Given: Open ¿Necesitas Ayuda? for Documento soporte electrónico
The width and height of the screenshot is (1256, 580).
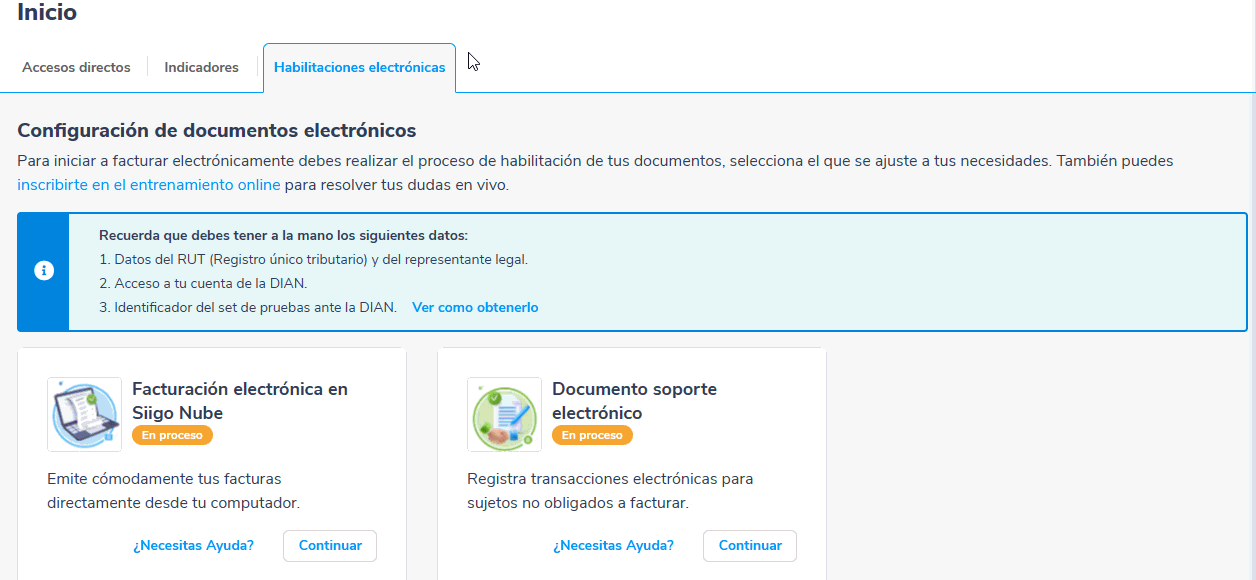Looking at the screenshot, I should (x=613, y=546).
